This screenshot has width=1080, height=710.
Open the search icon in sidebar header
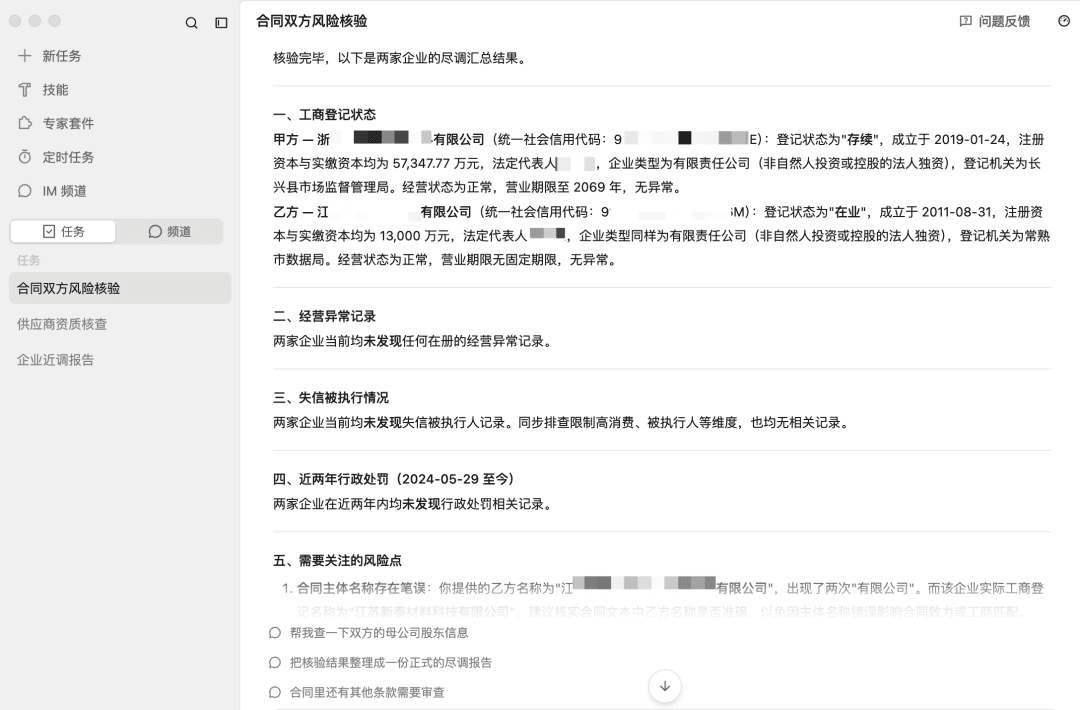point(191,23)
